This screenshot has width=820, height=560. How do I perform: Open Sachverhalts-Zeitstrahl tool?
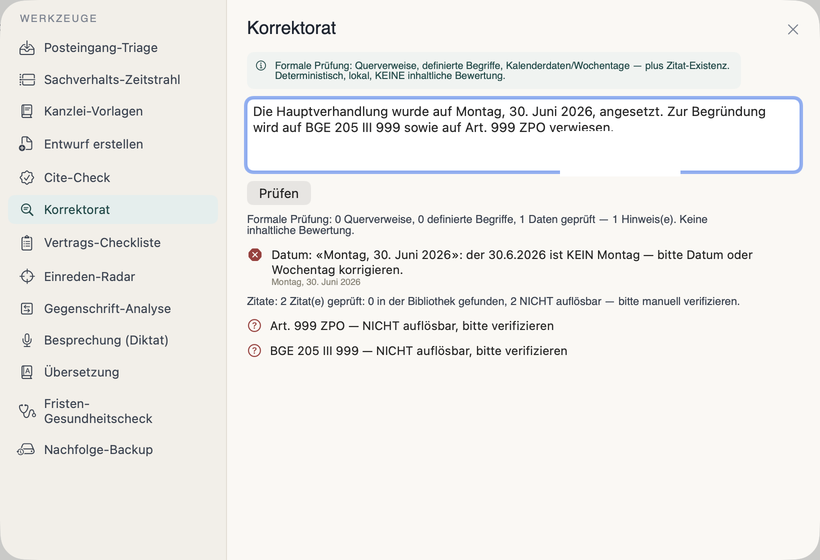[113, 80]
